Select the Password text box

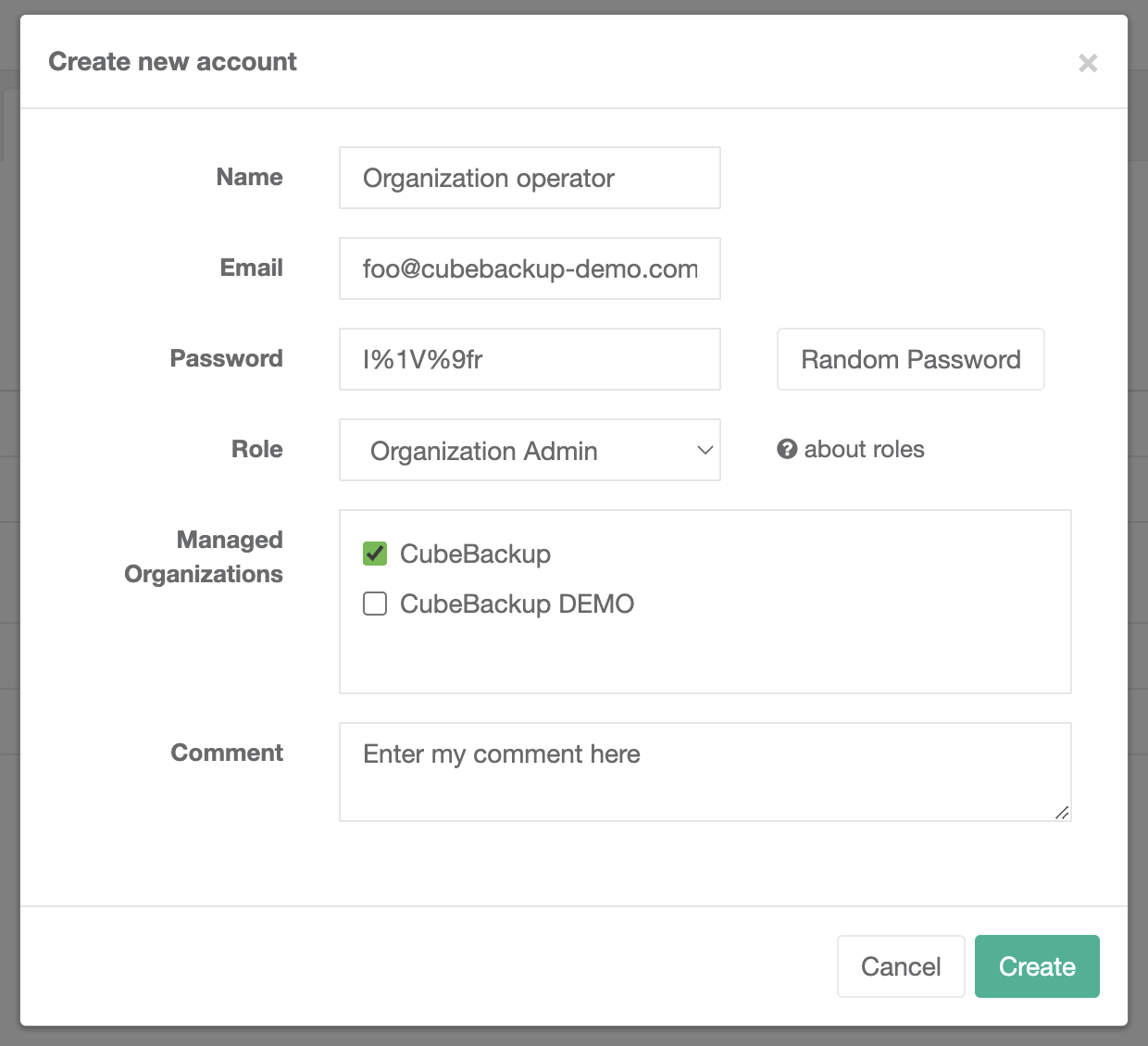[x=530, y=359]
